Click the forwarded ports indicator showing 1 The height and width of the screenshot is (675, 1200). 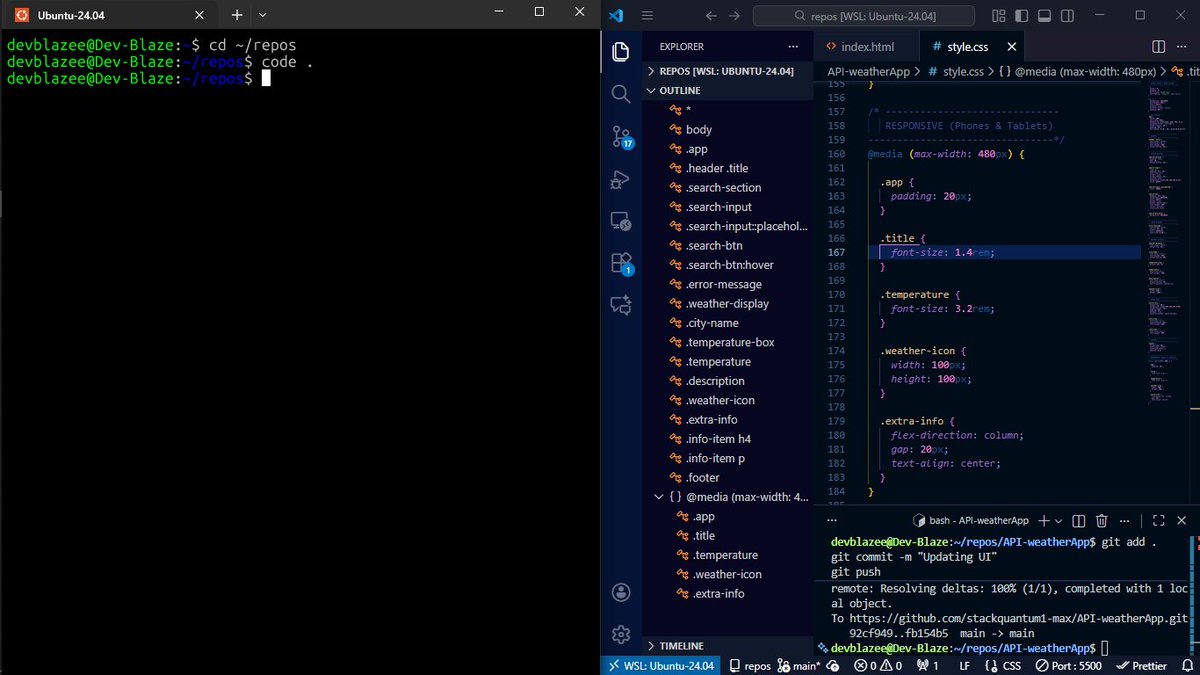coord(928,665)
